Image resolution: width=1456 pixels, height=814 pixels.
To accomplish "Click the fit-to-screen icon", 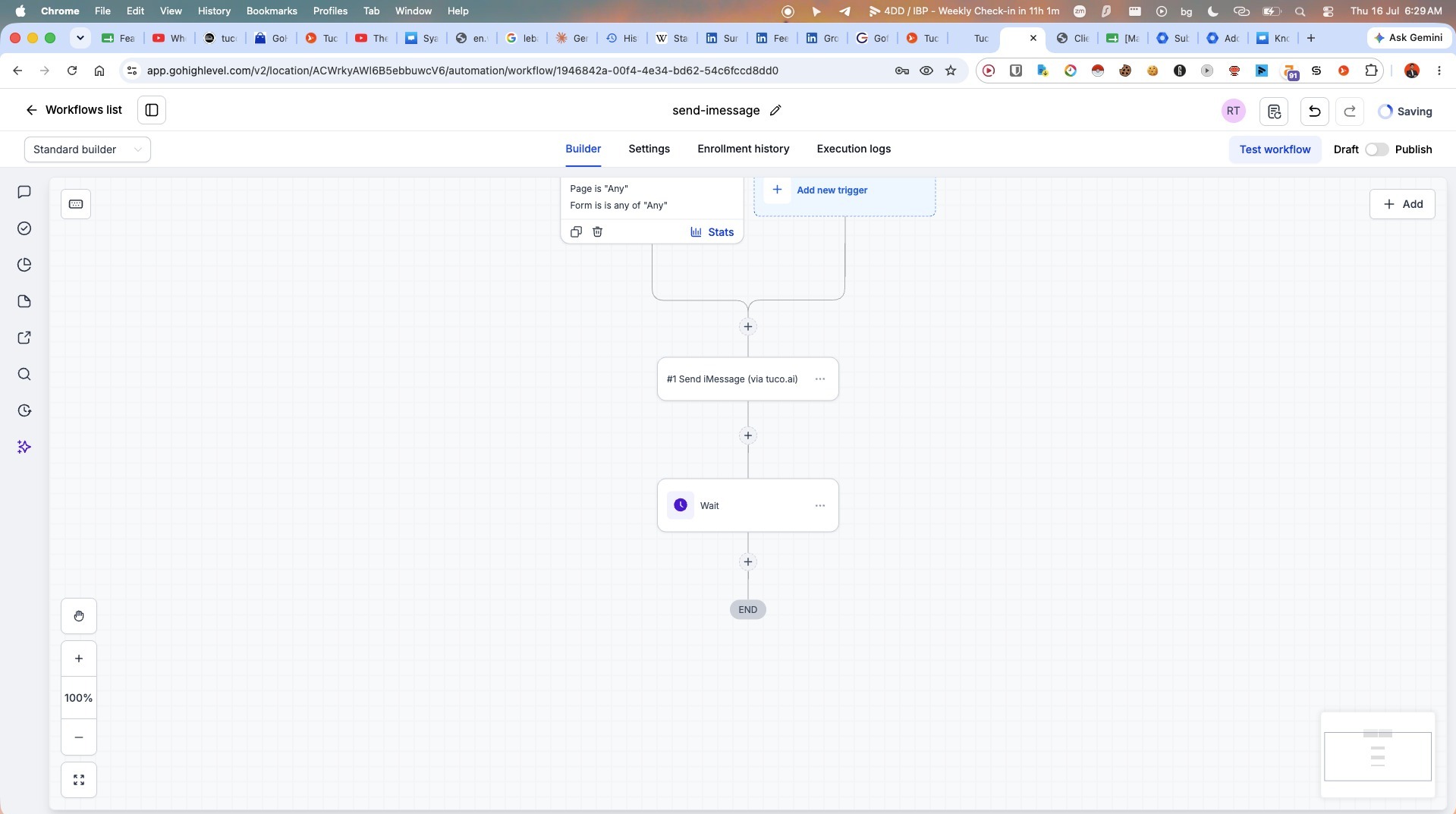I will coord(79,779).
